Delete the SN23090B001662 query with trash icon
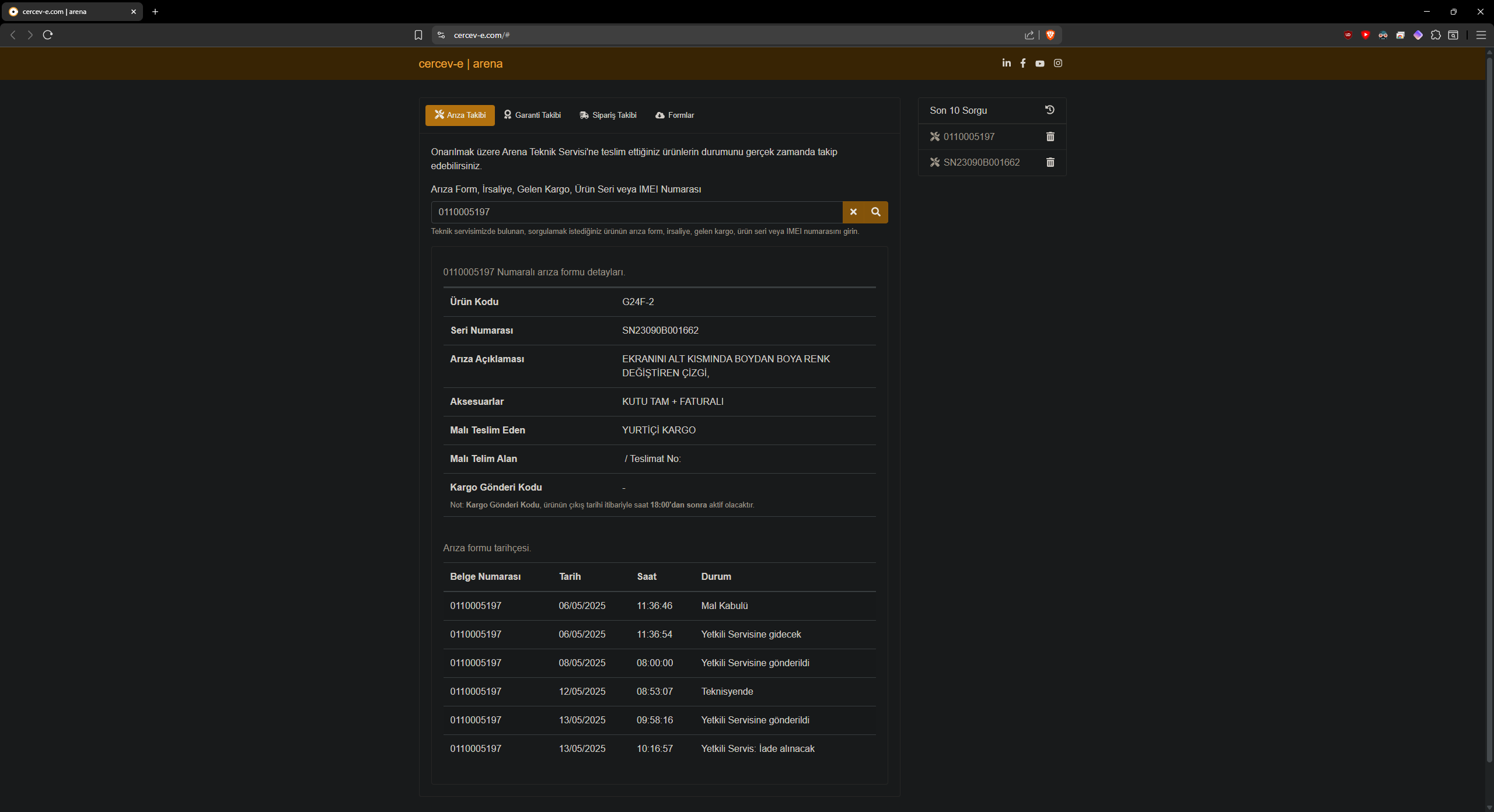The width and height of the screenshot is (1494, 812). pyautogui.click(x=1050, y=162)
